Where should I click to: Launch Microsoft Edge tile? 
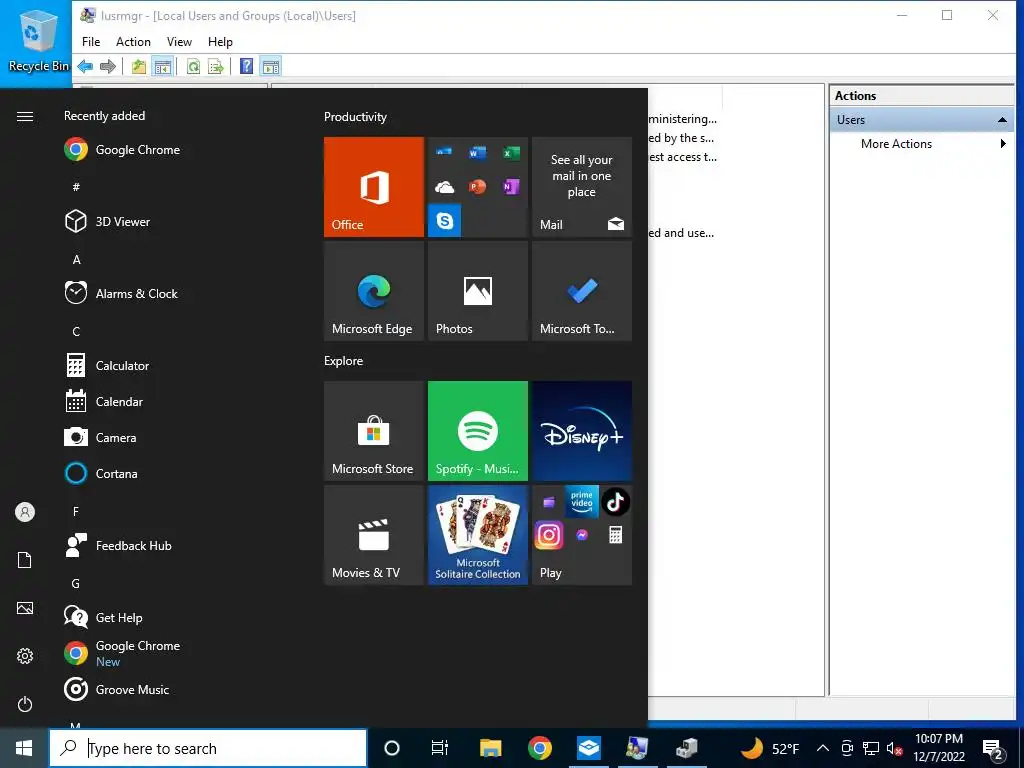pos(374,291)
